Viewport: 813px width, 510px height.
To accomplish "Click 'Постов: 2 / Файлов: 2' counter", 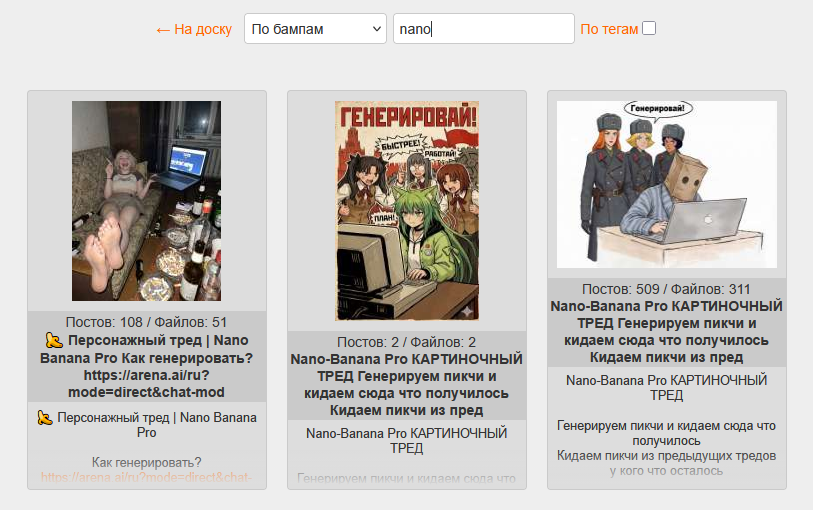I will [x=406, y=342].
